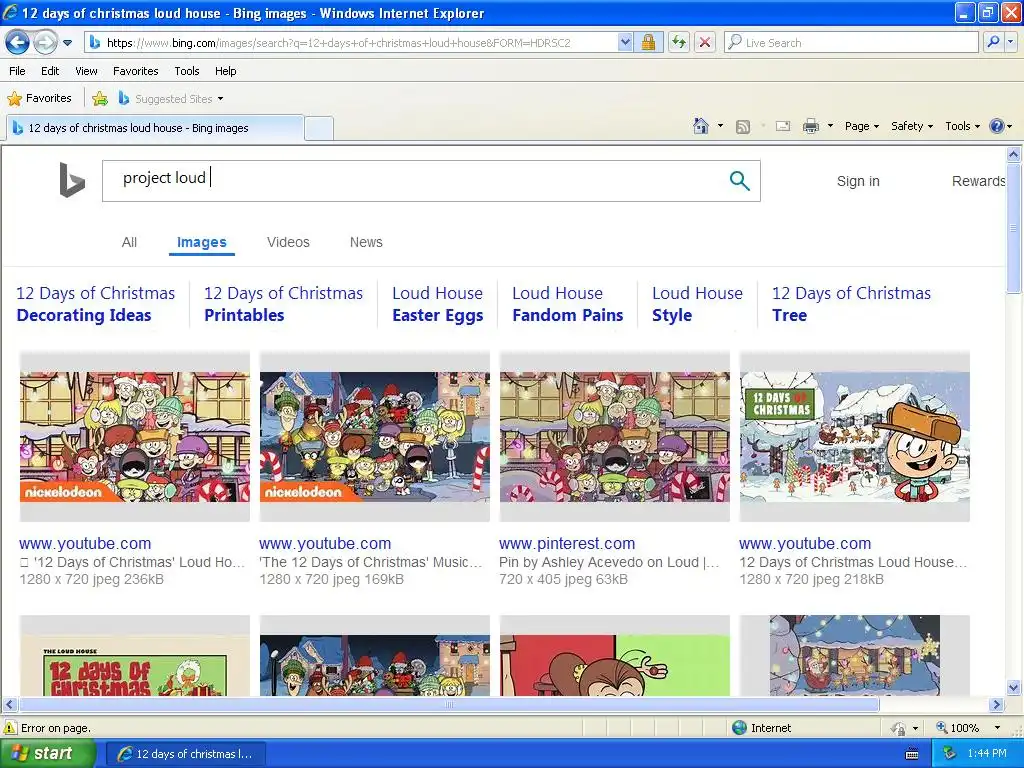This screenshot has height=768, width=1024.
Task: Click the vertical scrollbar down arrow
Action: 1014,687
